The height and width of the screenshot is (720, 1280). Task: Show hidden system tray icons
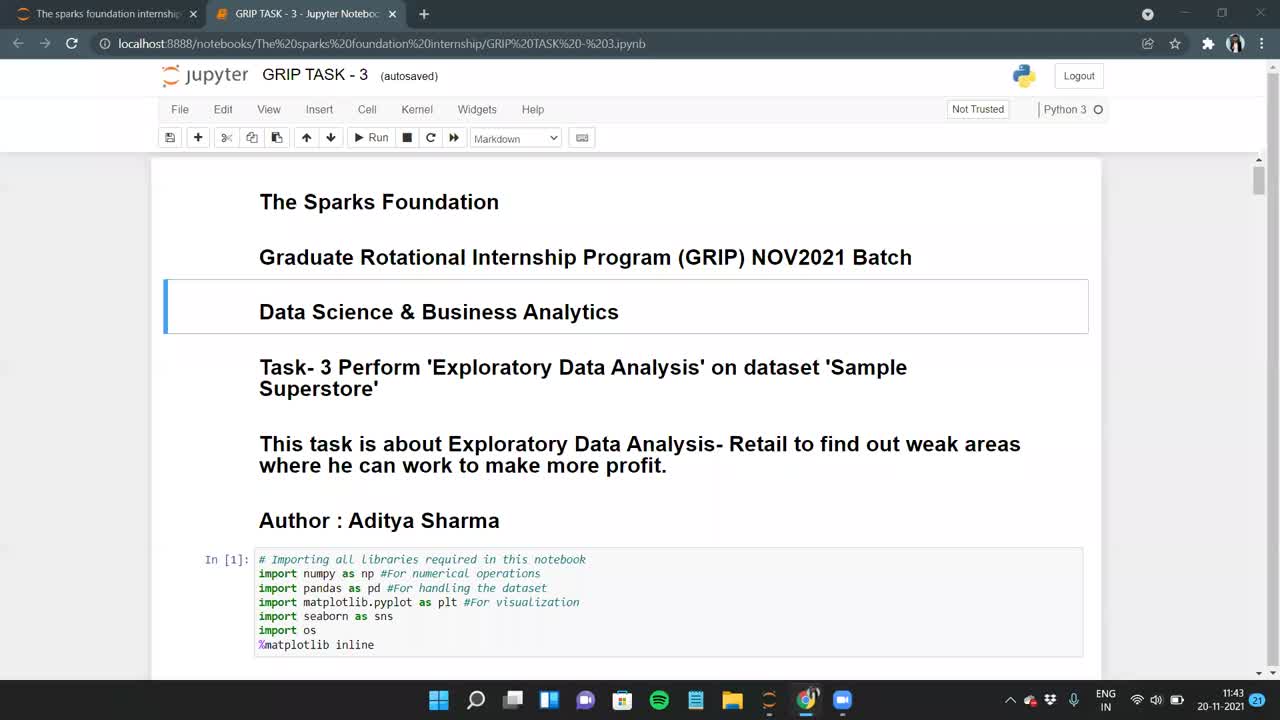(x=1010, y=700)
